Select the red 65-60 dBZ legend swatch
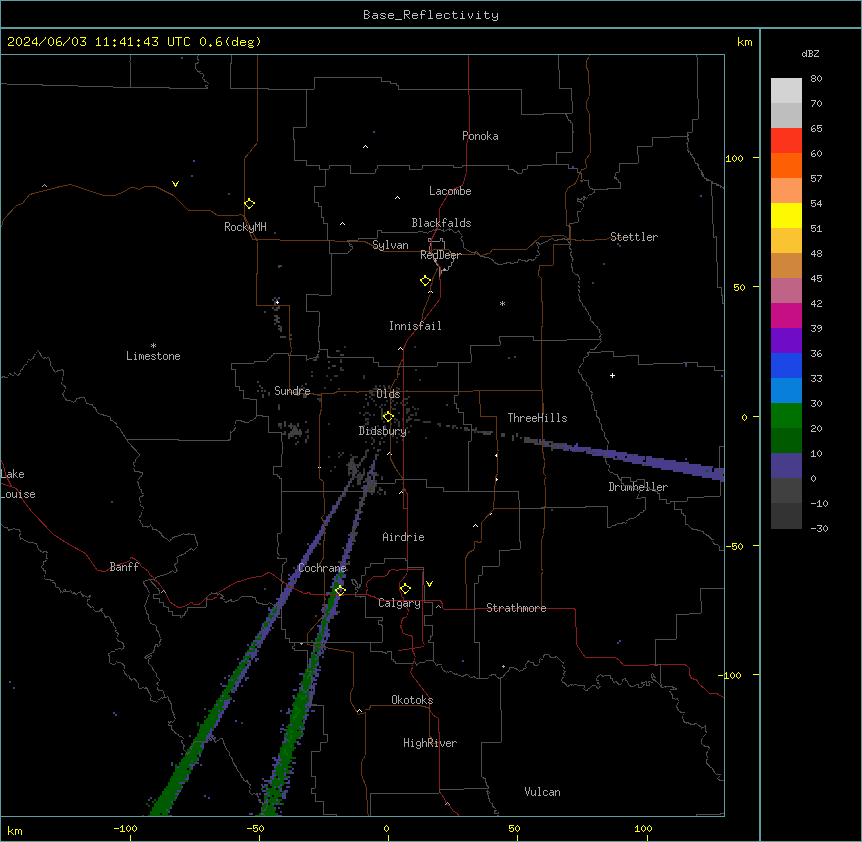Viewport: 862px width, 842px height. 786,140
